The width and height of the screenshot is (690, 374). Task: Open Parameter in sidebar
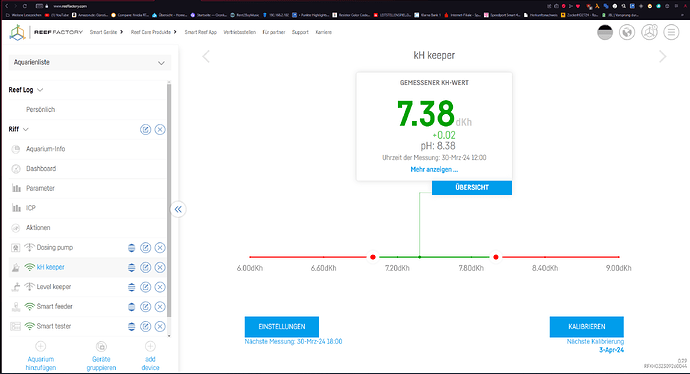[40, 188]
